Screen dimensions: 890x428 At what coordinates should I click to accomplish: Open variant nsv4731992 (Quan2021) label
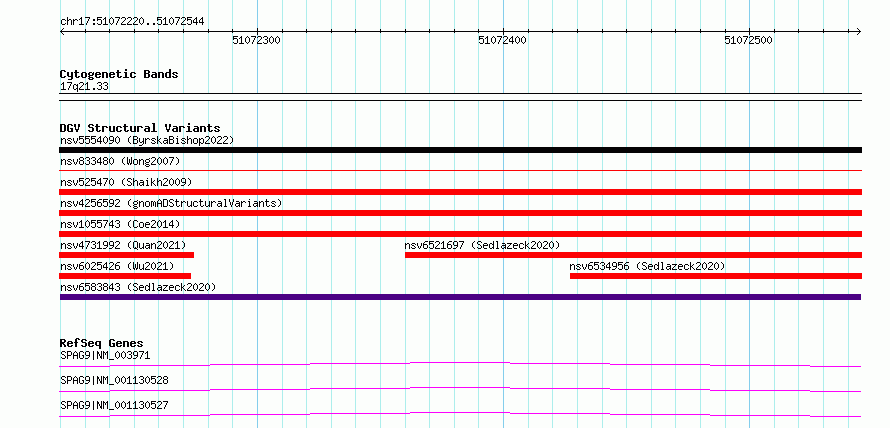coord(123,245)
